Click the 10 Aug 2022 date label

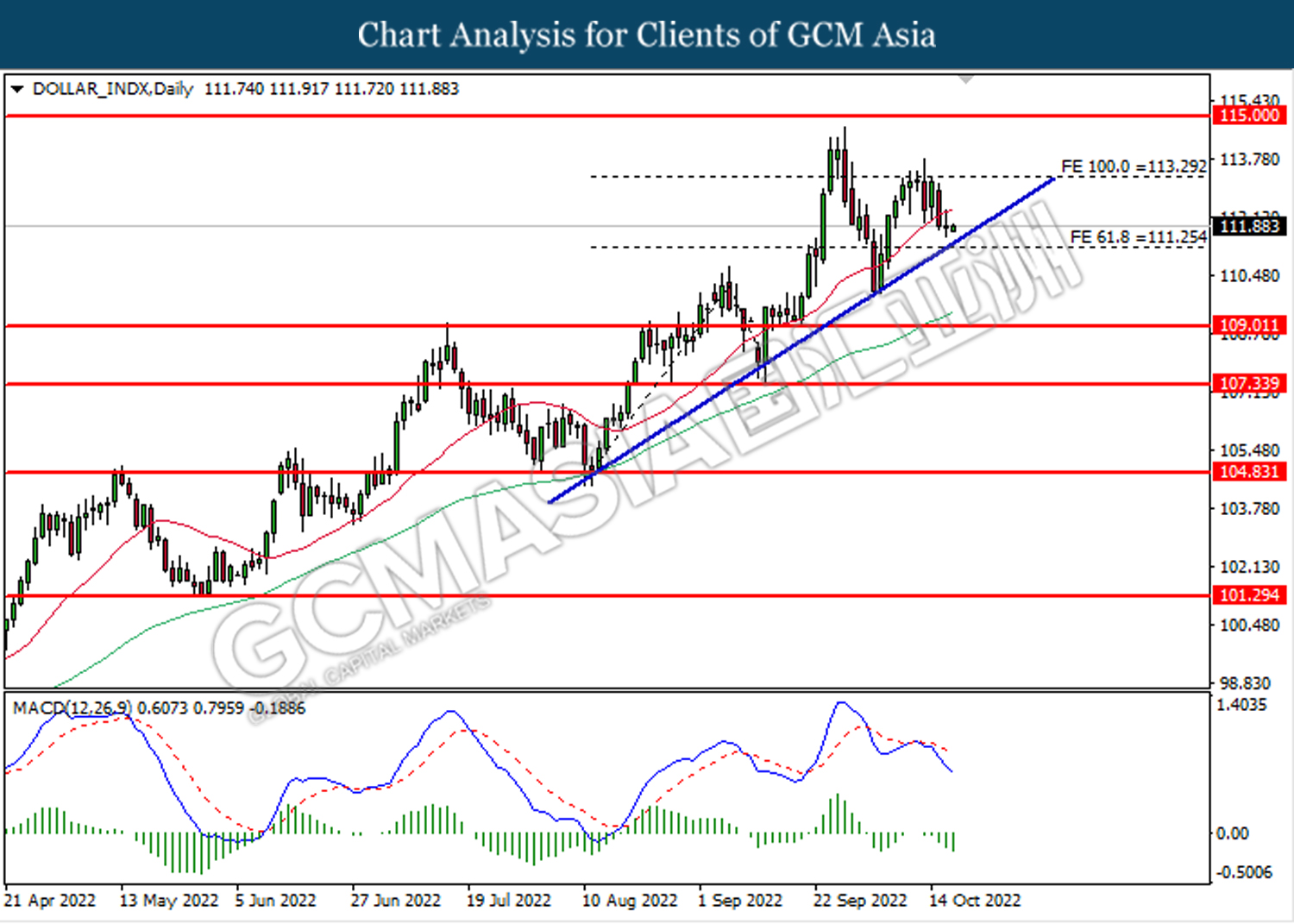(630, 901)
